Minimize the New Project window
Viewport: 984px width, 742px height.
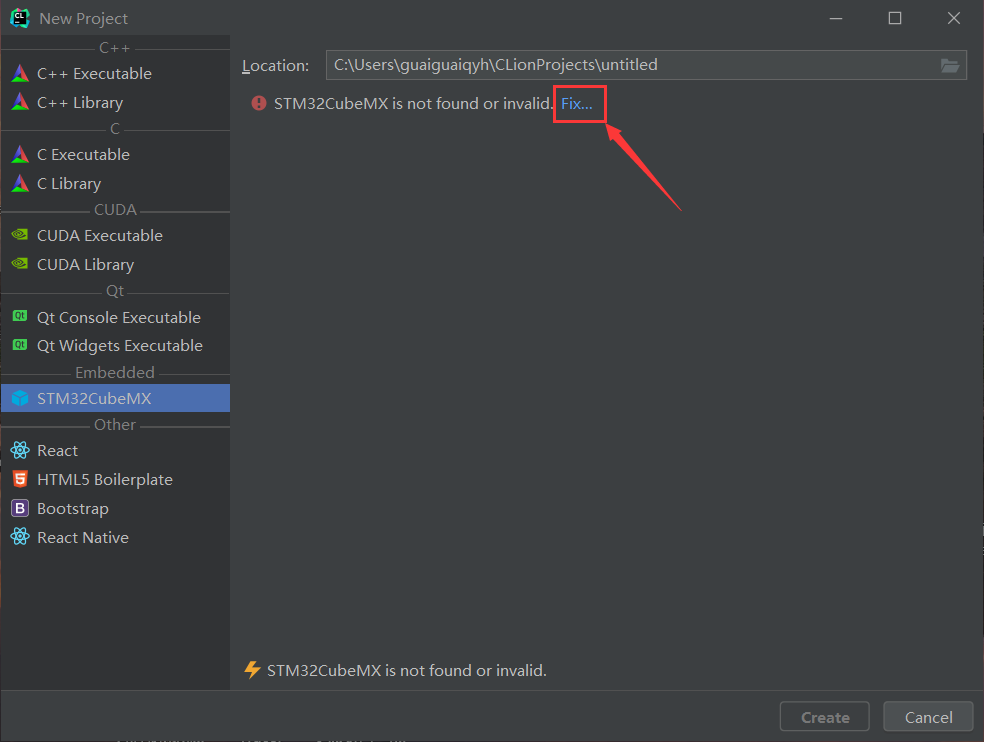point(836,18)
